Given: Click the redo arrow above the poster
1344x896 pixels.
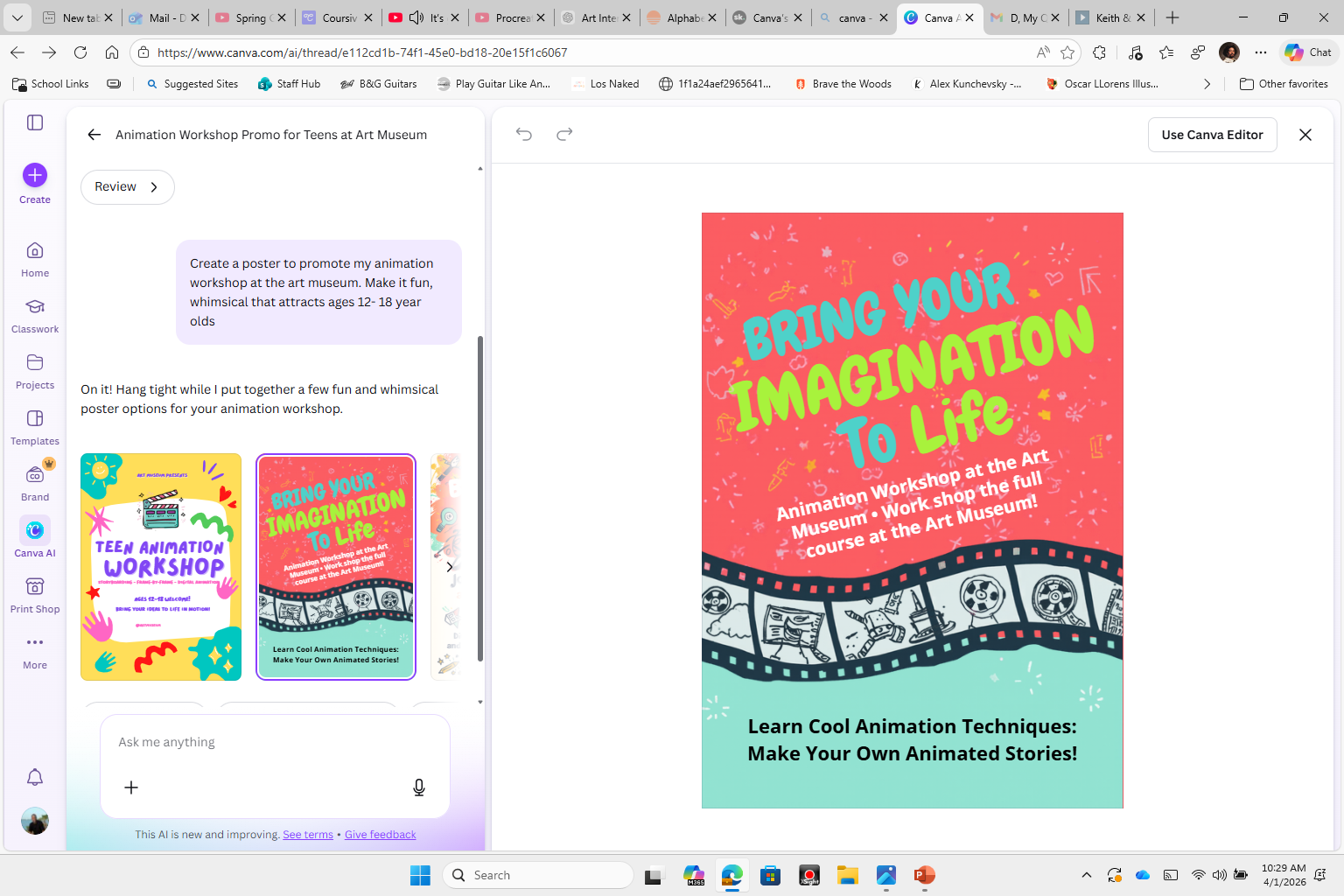Looking at the screenshot, I should click(x=564, y=134).
